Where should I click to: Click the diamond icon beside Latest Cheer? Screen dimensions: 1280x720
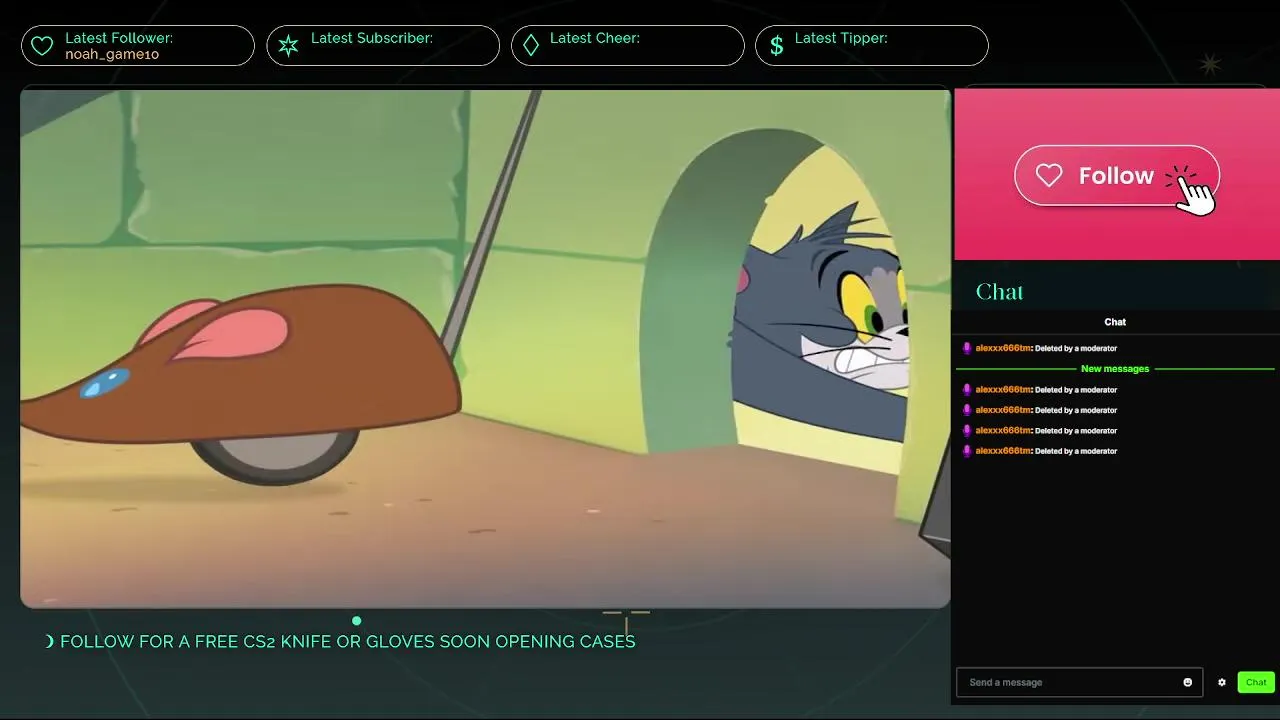531,46
